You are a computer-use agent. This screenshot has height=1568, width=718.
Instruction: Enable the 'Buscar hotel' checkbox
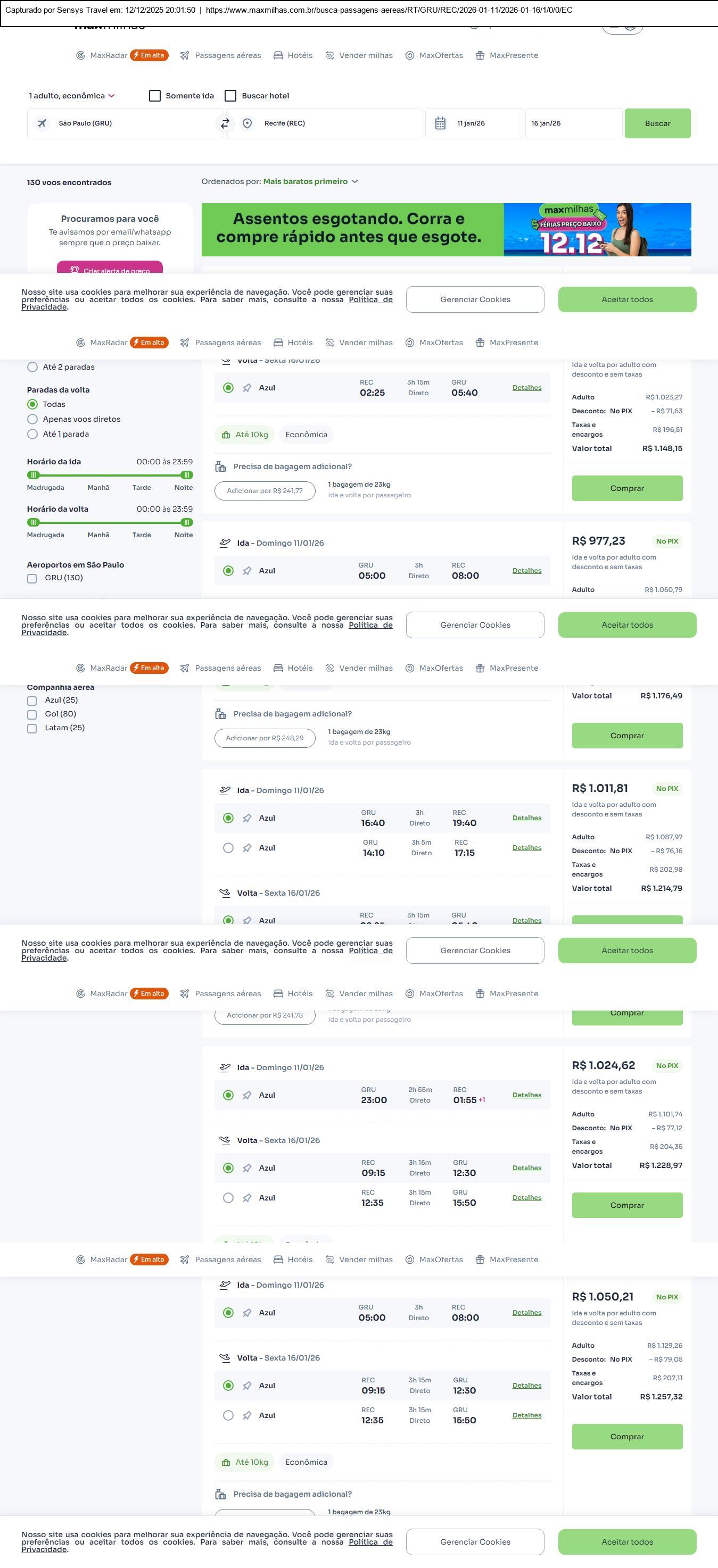point(231,96)
